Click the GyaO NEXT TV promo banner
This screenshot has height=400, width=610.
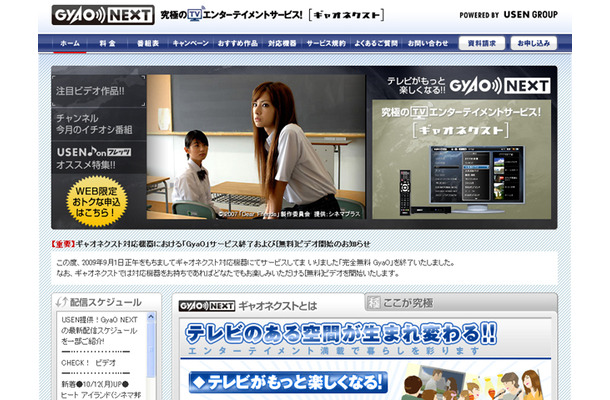click(x=461, y=159)
